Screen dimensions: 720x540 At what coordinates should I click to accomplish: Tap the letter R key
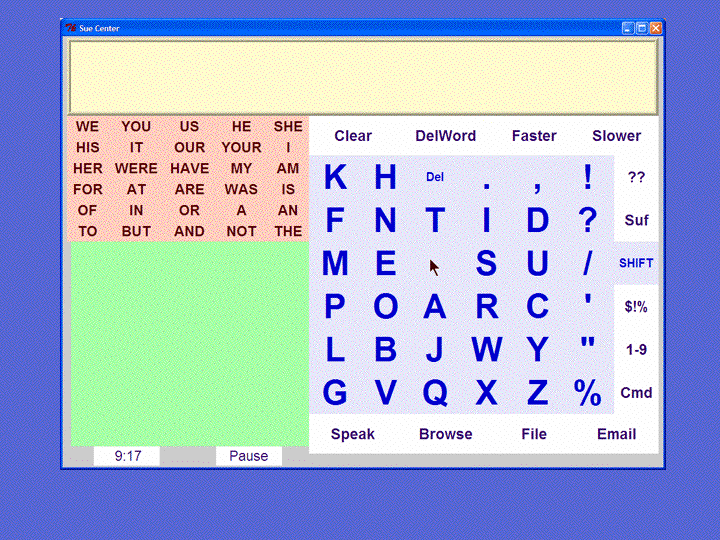(486, 306)
